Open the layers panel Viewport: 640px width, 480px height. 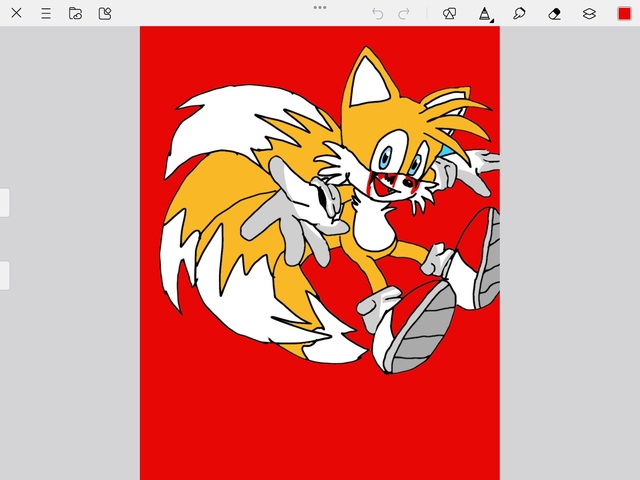589,13
